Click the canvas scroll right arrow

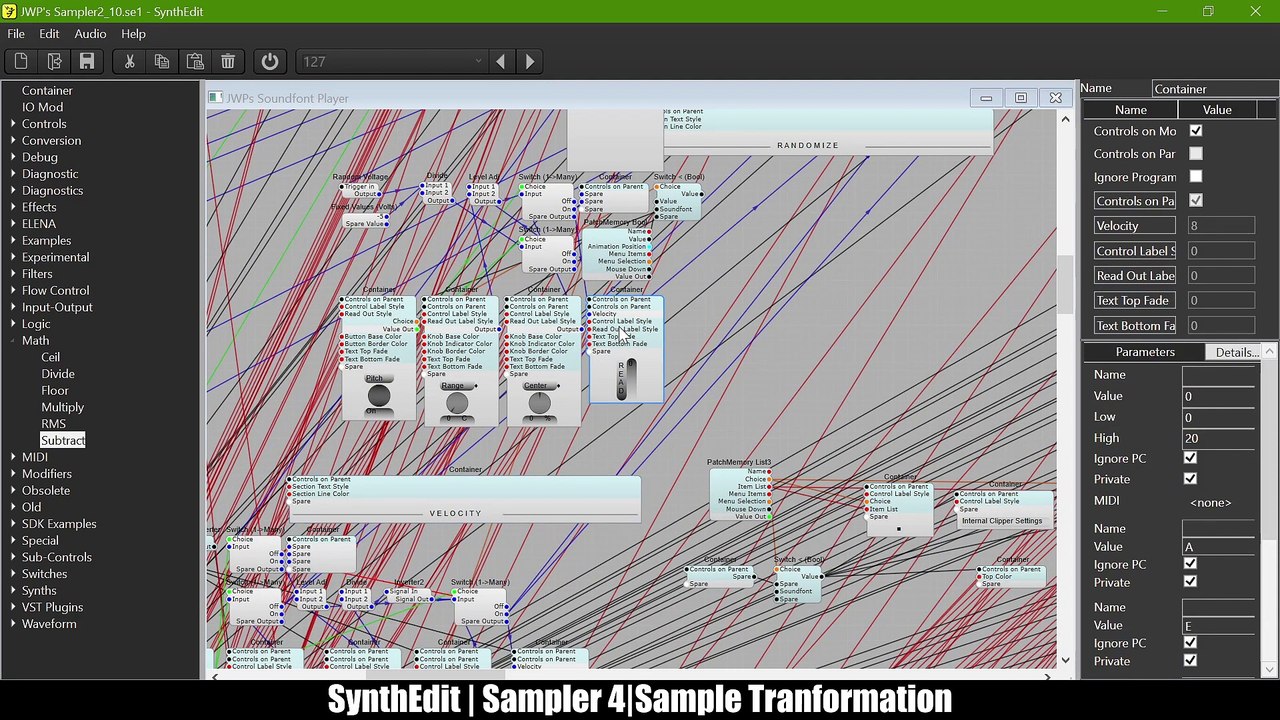point(1047,677)
